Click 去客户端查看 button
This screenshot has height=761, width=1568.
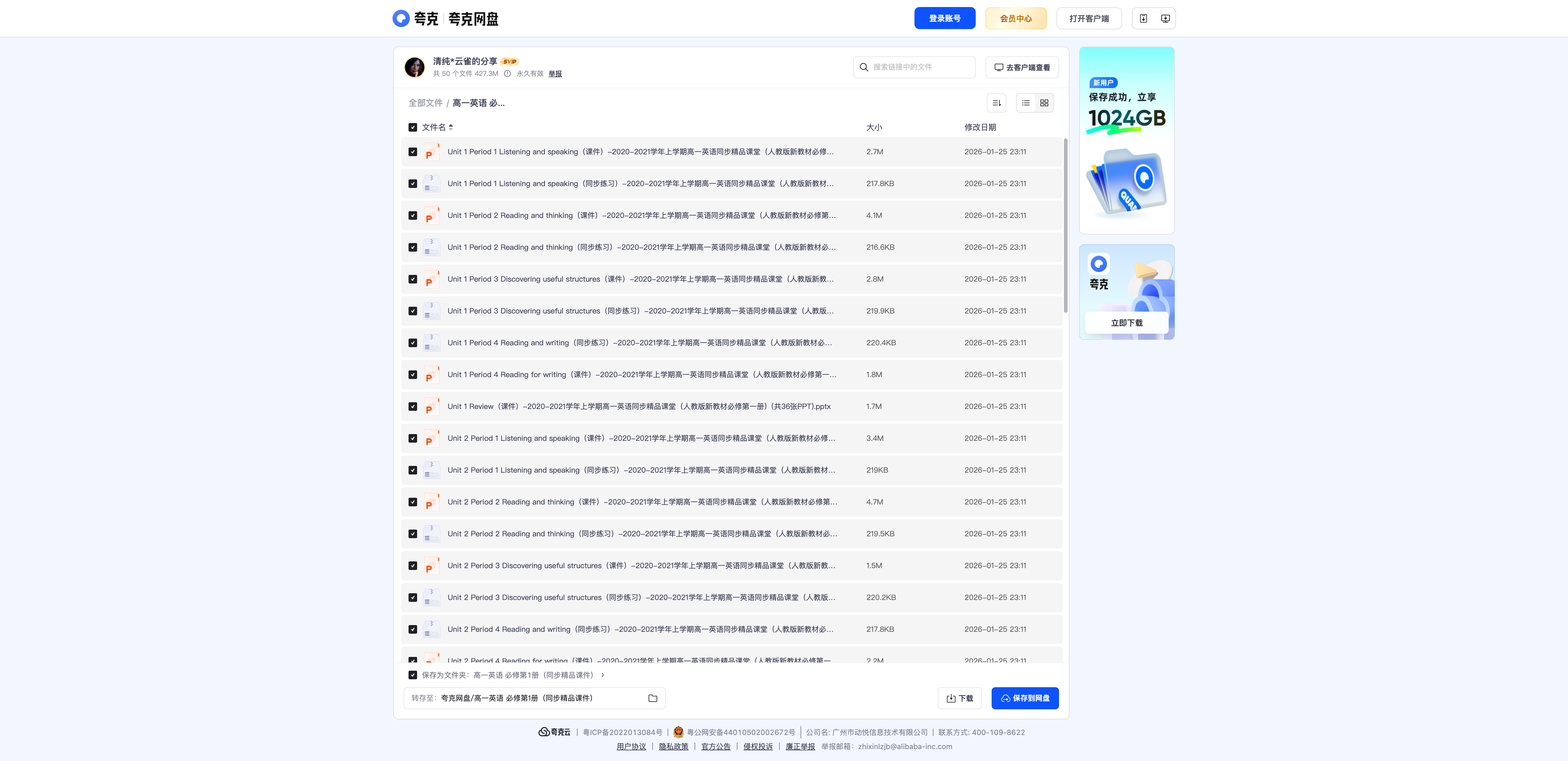(x=1022, y=67)
